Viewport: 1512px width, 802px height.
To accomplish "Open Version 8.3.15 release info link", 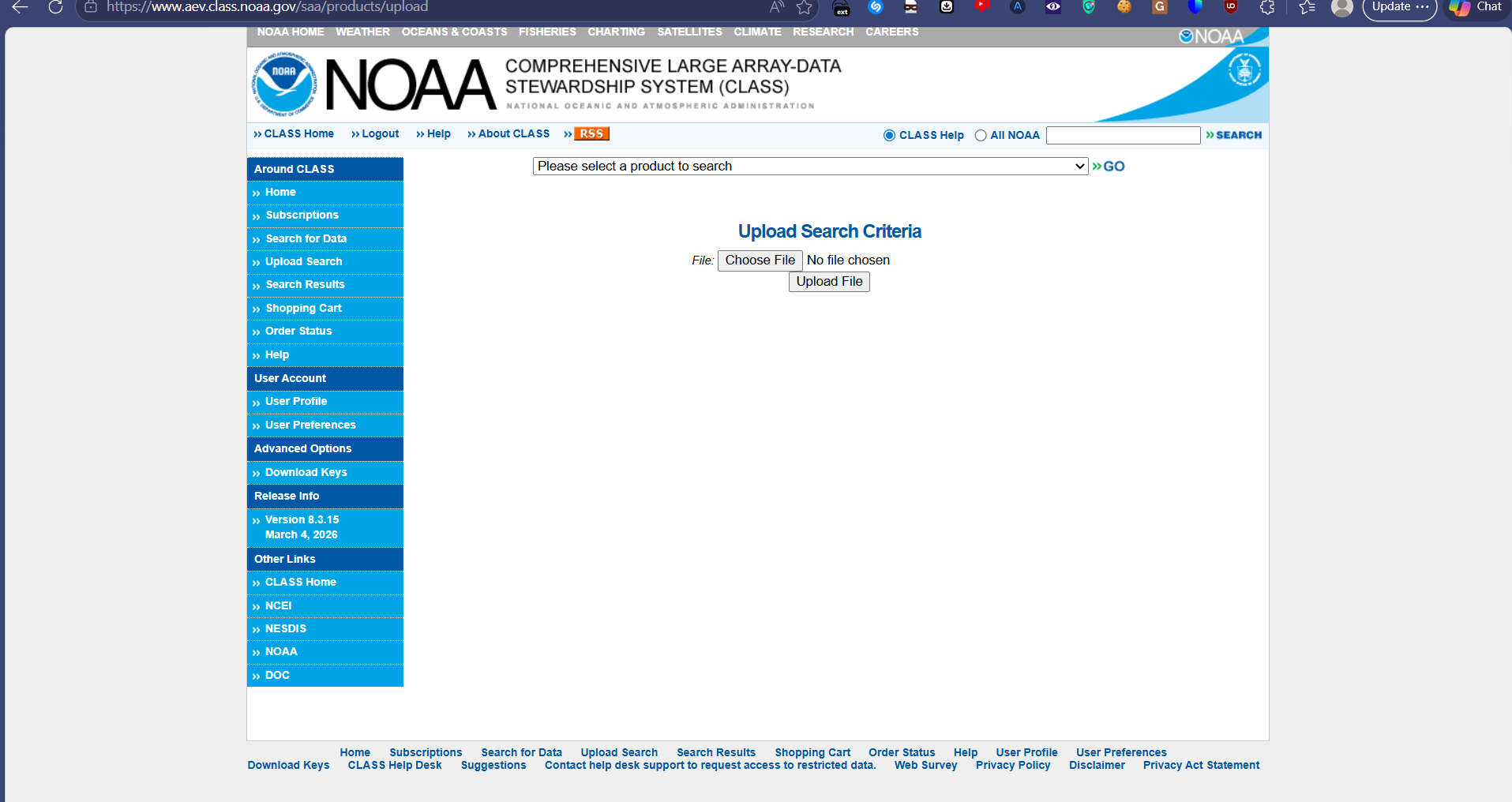I will tap(302, 527).
